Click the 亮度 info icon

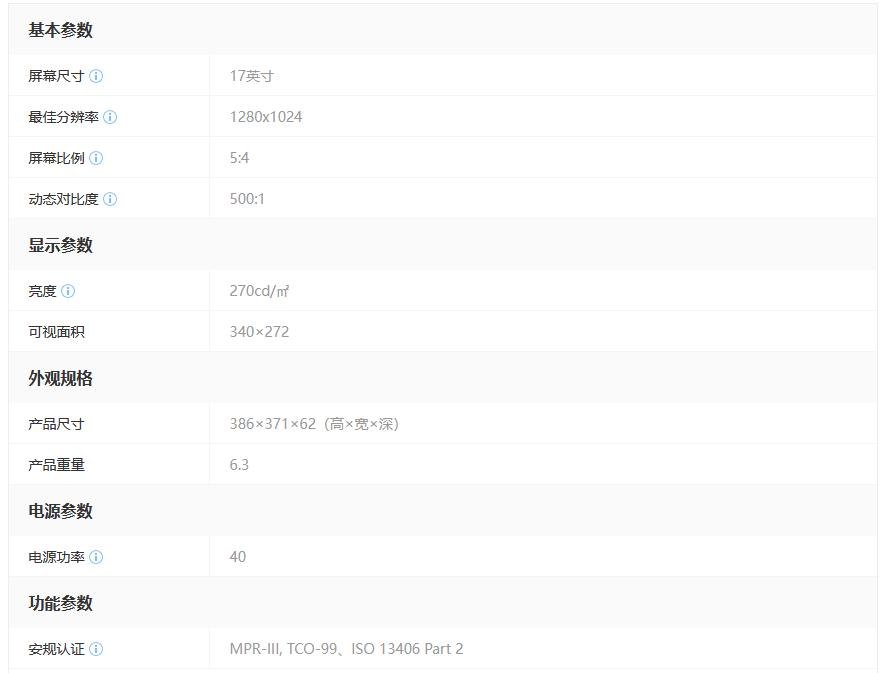point(68,291)
